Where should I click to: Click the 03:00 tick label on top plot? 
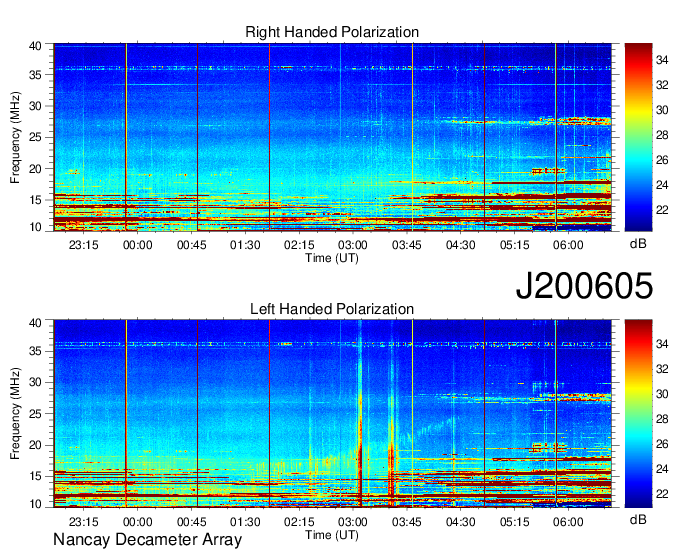coord(353,245)
